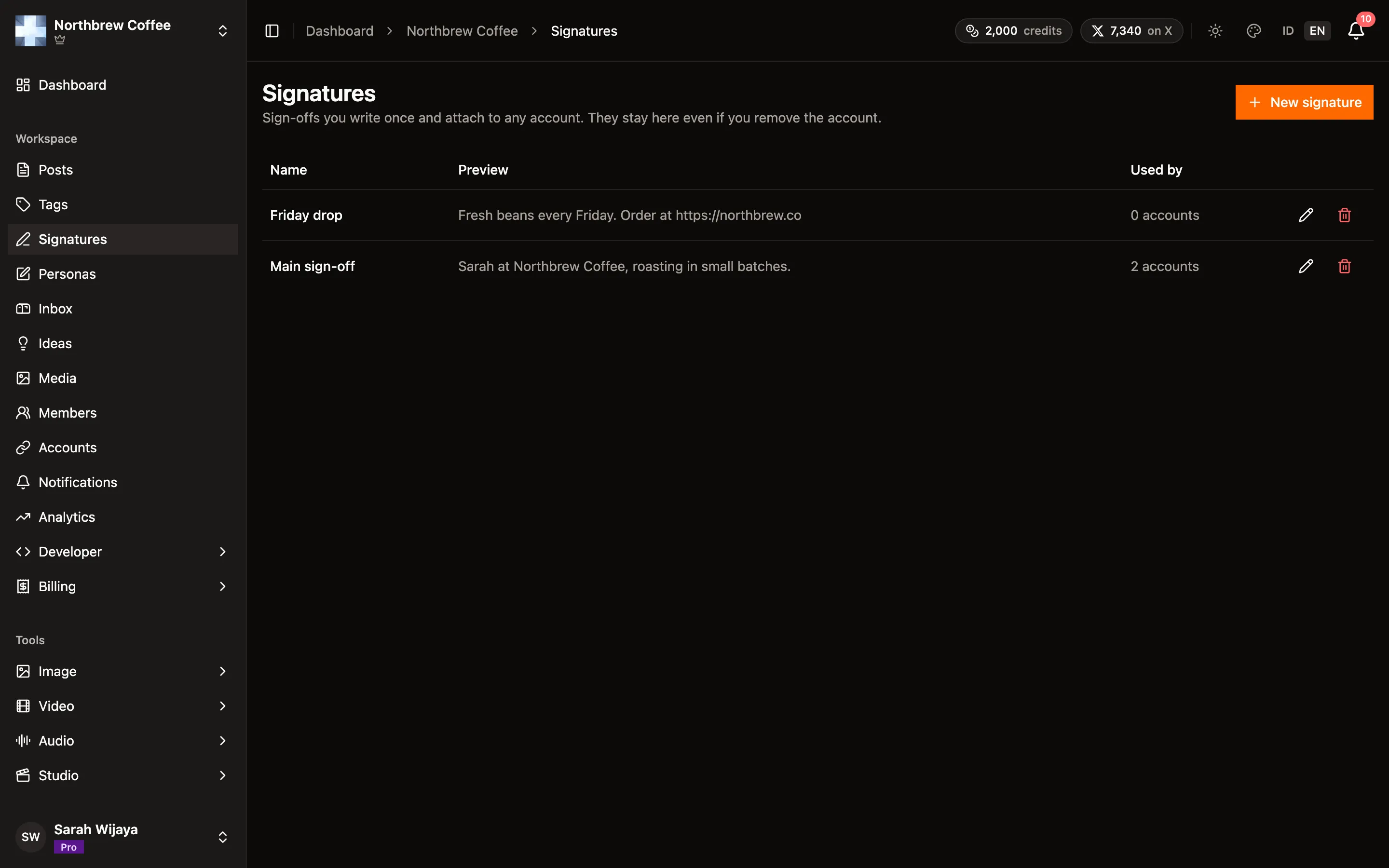The image size is (1389, 868).
Task: Open Accounts from the sidebar
Action: pos(123,448)
